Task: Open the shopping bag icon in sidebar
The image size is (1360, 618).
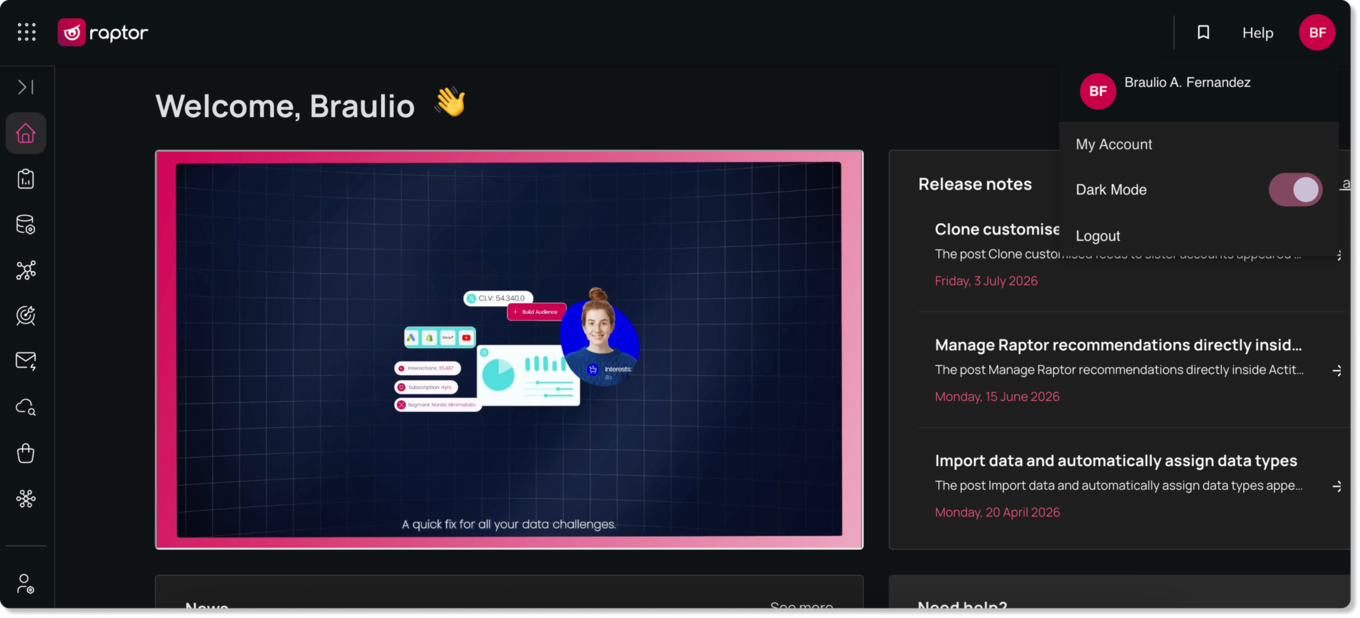Action: coord(26,453)
